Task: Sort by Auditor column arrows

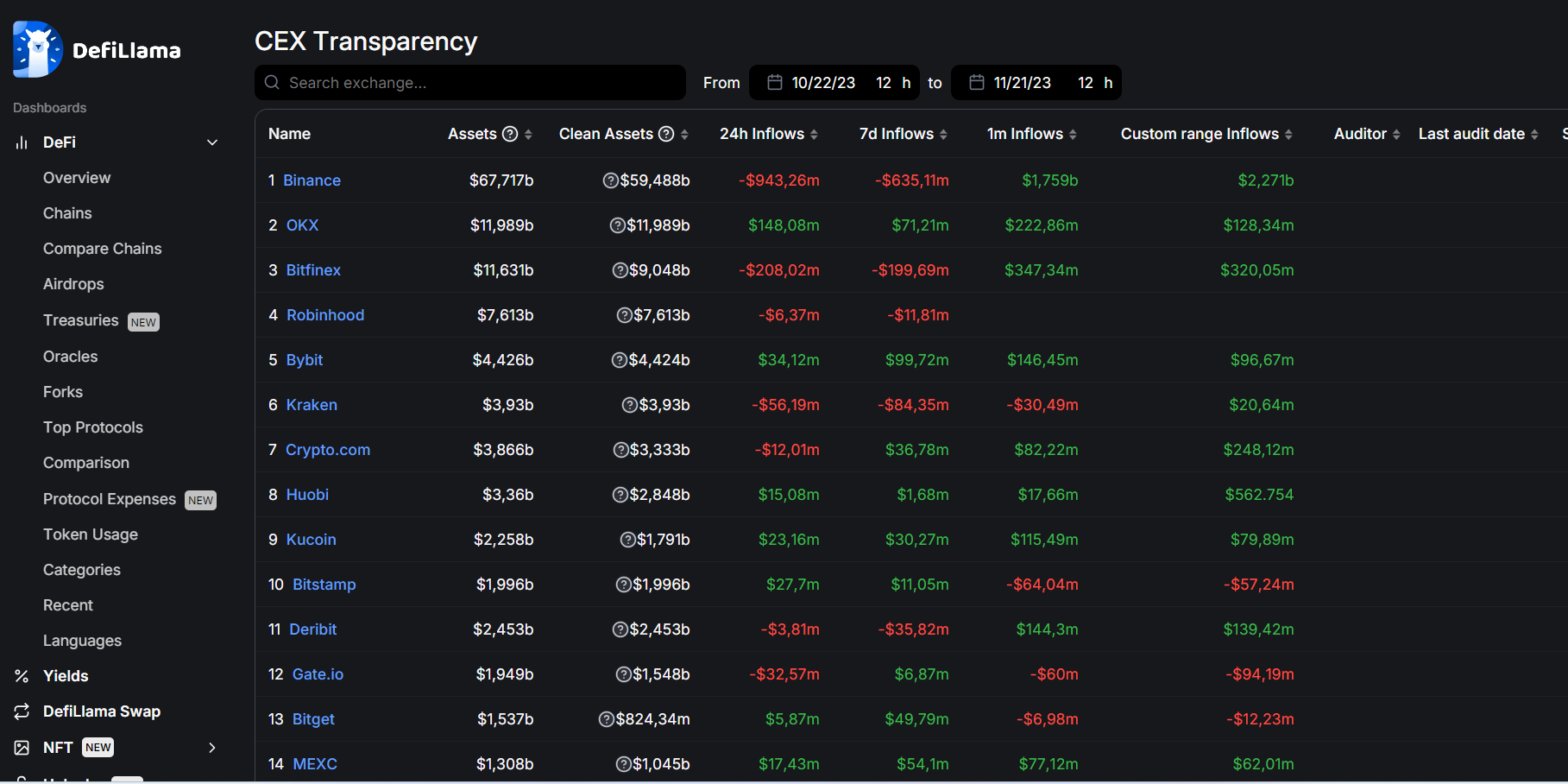Action: (1396, 135)
